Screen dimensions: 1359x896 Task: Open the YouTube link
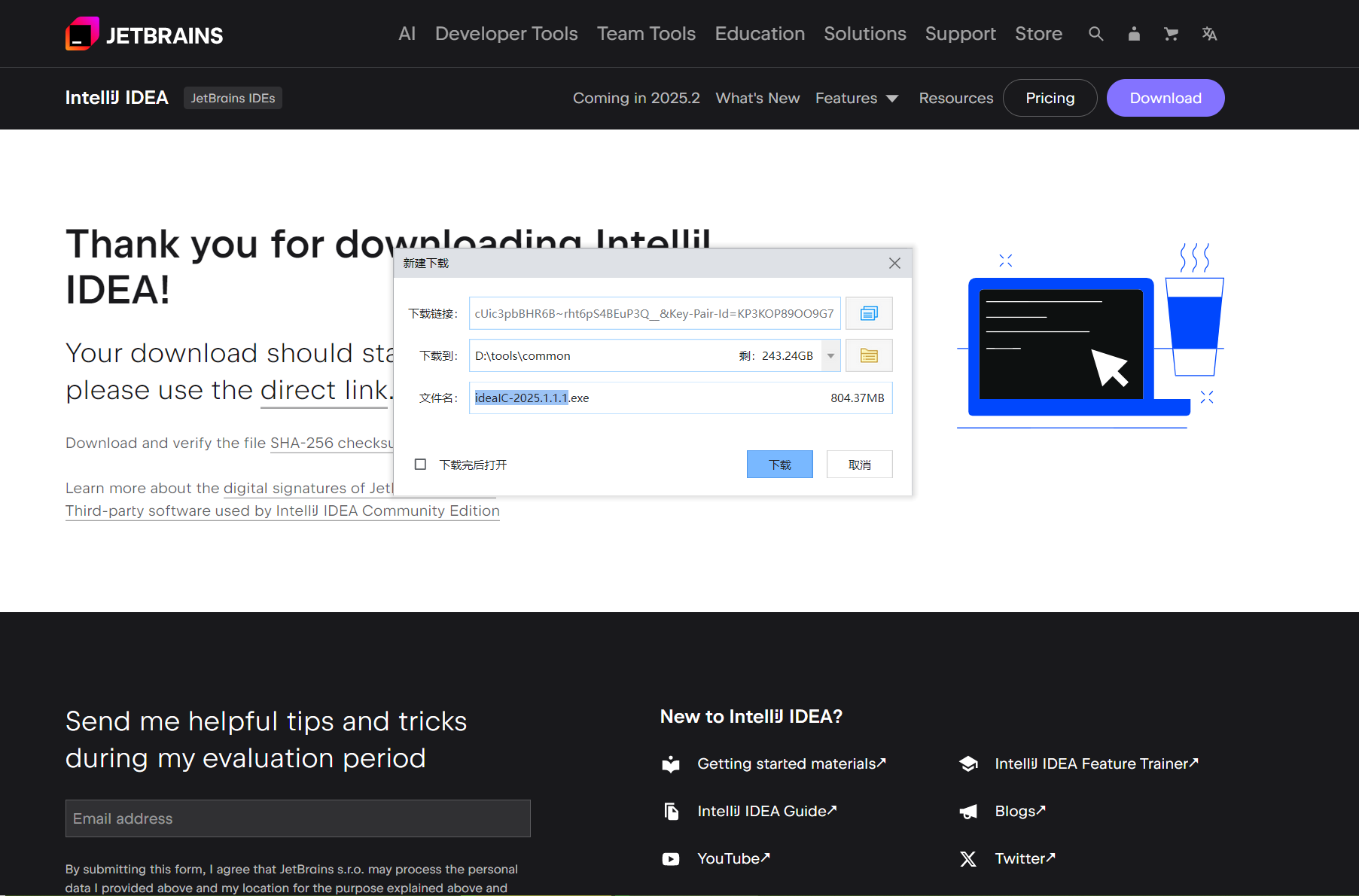734,858
